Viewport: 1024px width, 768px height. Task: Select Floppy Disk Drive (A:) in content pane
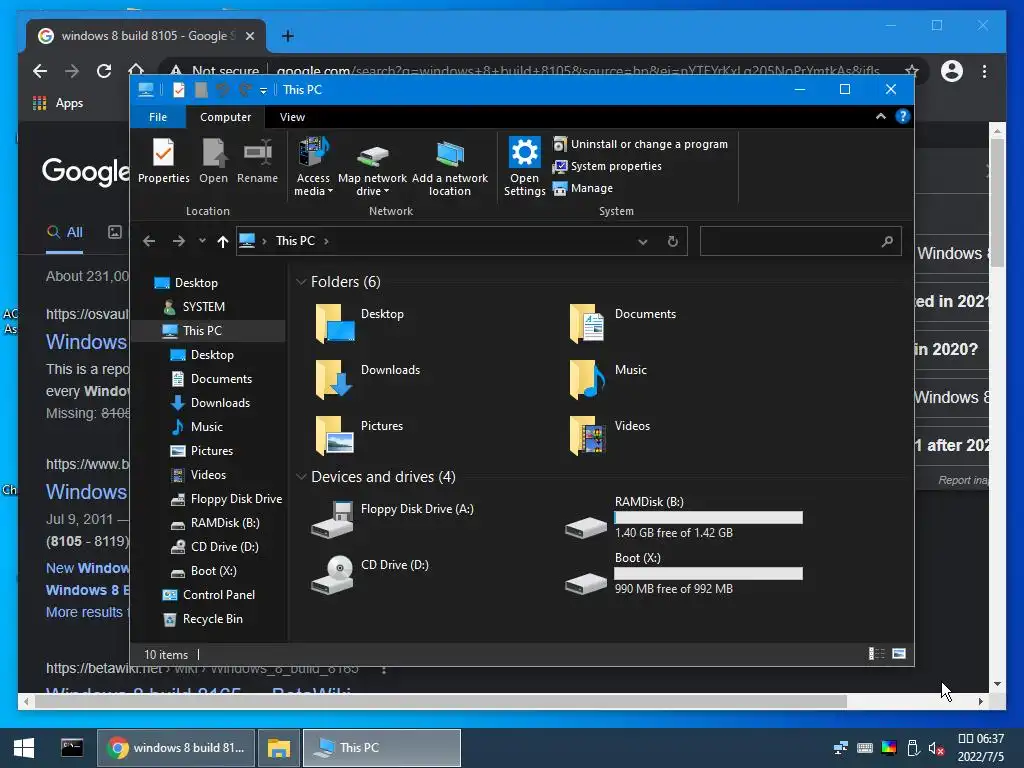tap(392, 519)
